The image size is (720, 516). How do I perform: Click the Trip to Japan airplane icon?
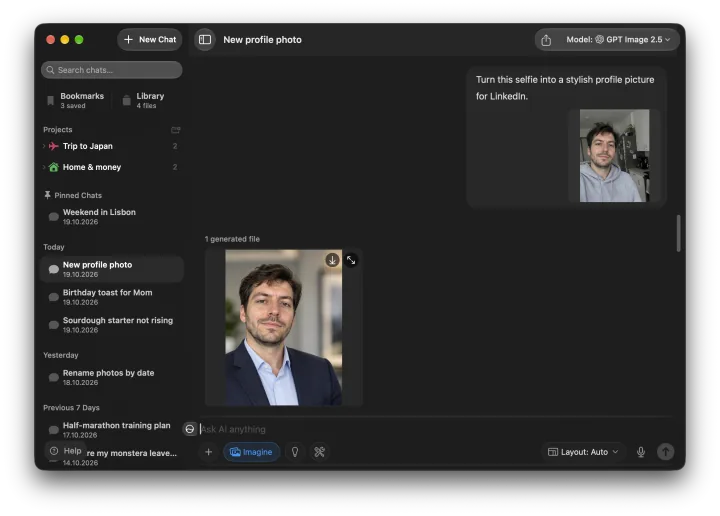click(x=54, y=146)
